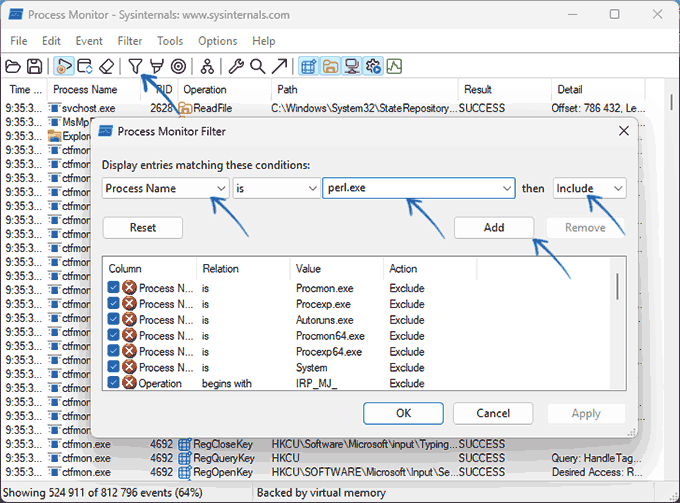This screenshot has width=680, height=503.
Task: Open the Edit menu
Action: 51,41
